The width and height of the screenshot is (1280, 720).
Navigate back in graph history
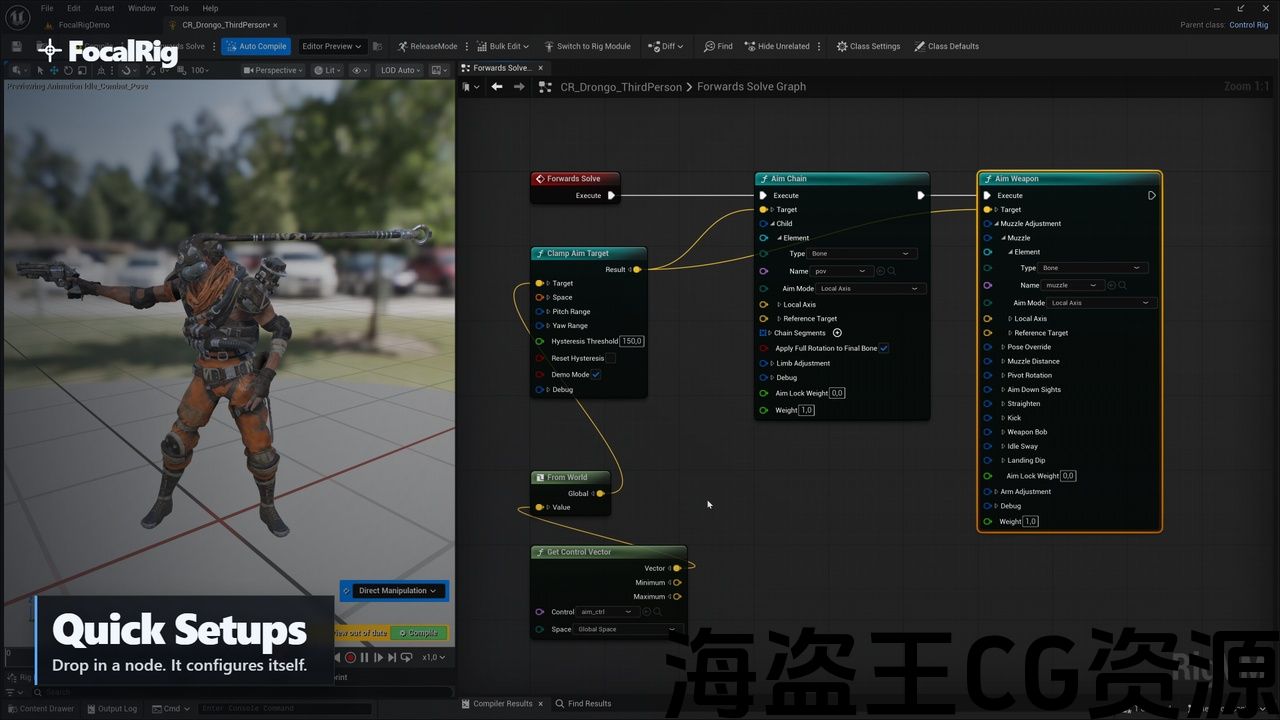[x=497, y=87]
